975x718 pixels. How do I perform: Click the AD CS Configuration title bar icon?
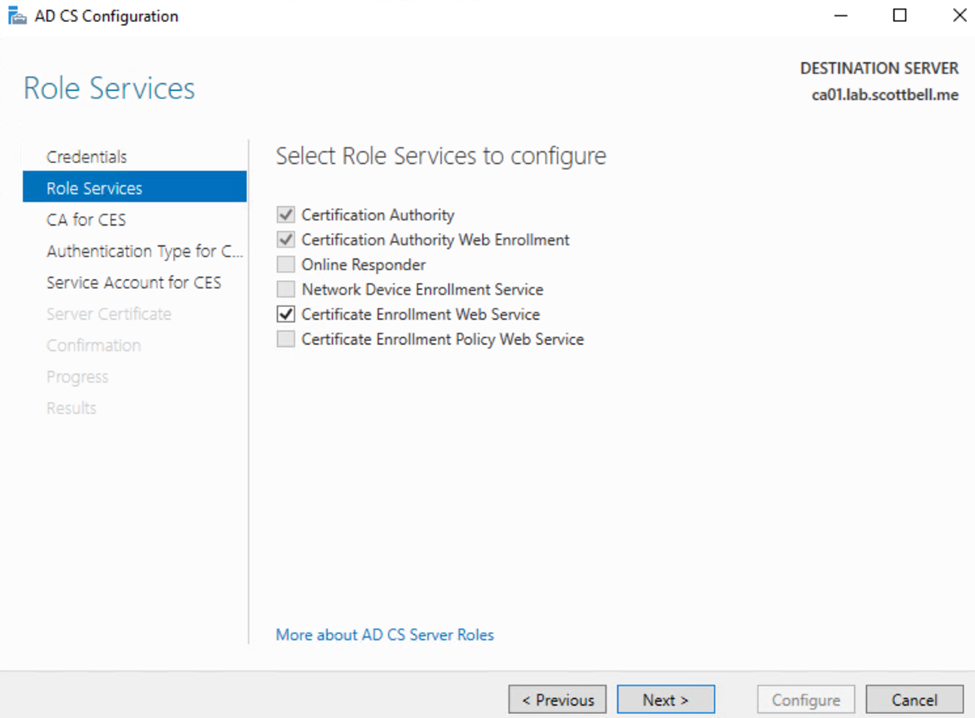17,16
